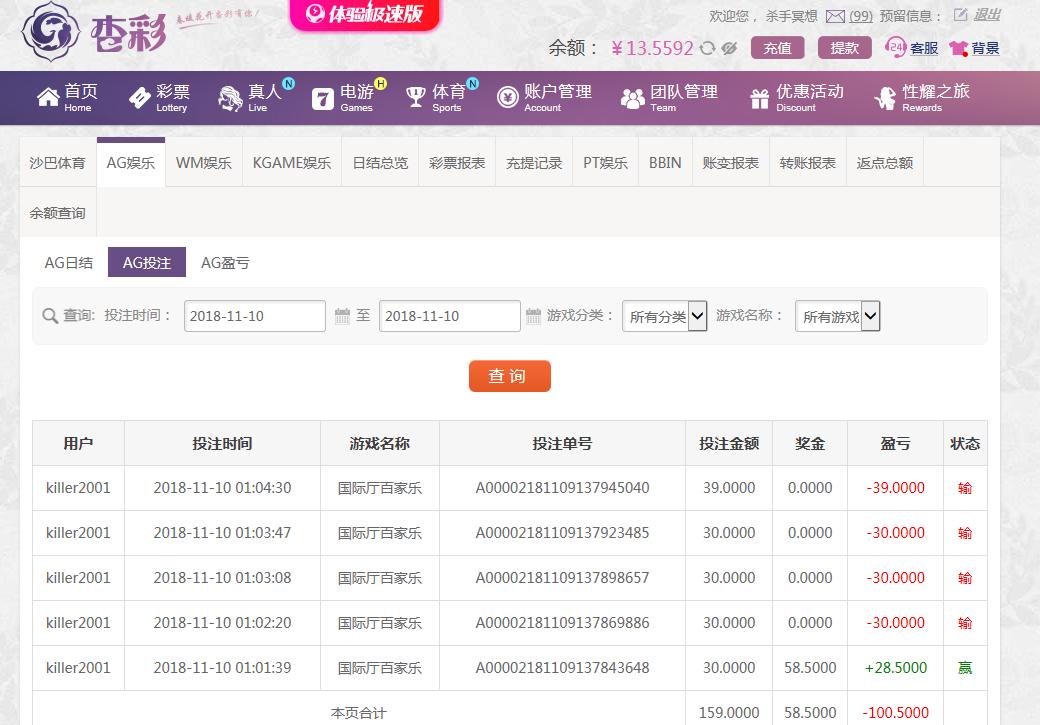The height and width of the screenshot is (725, 1040).
Task: Open 24-hour customer service (客服)
Action: [912, 48]
